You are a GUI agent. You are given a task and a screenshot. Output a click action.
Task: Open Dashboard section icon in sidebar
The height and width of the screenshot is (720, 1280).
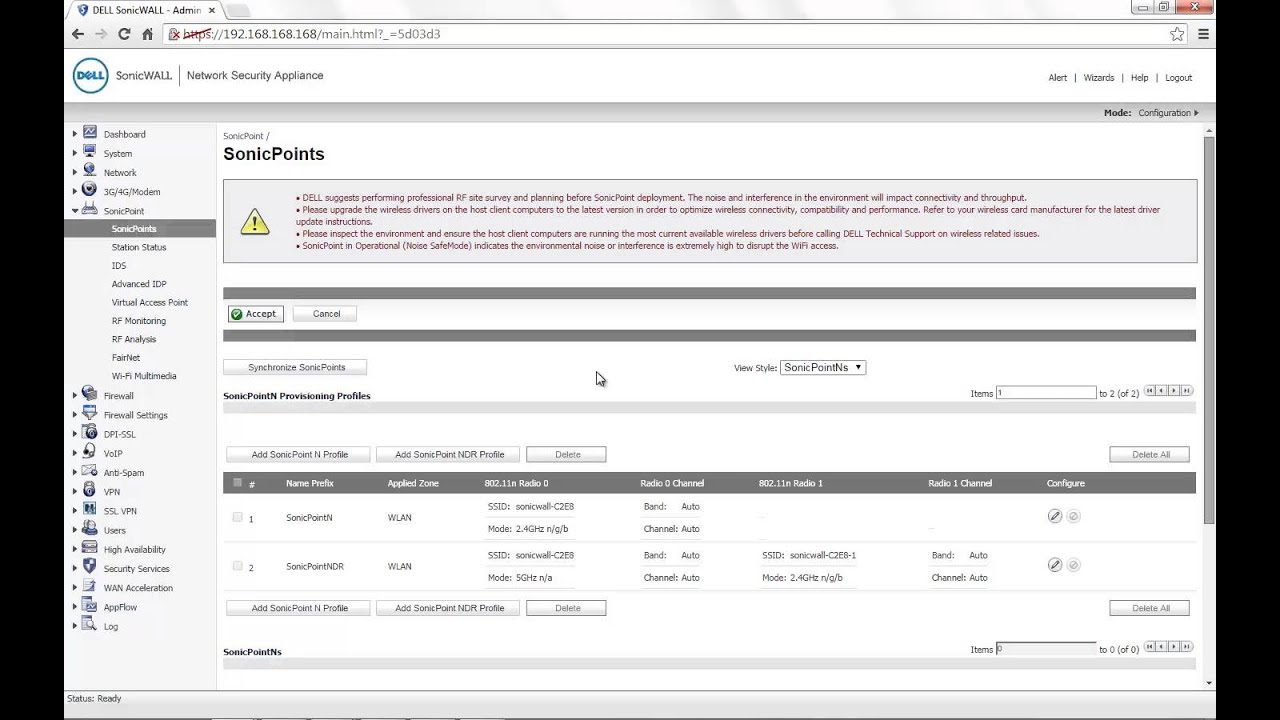90,133
